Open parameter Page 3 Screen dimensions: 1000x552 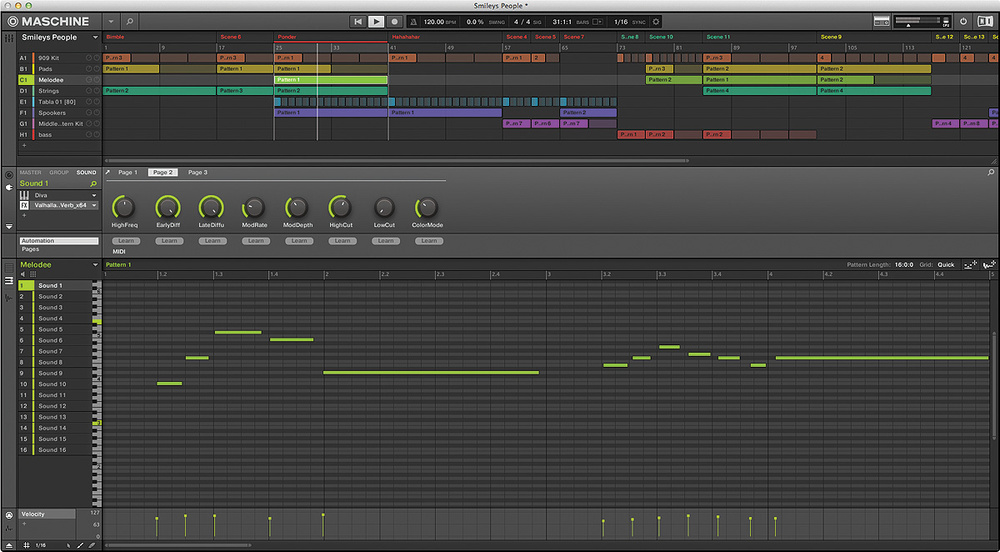[198, 173]
